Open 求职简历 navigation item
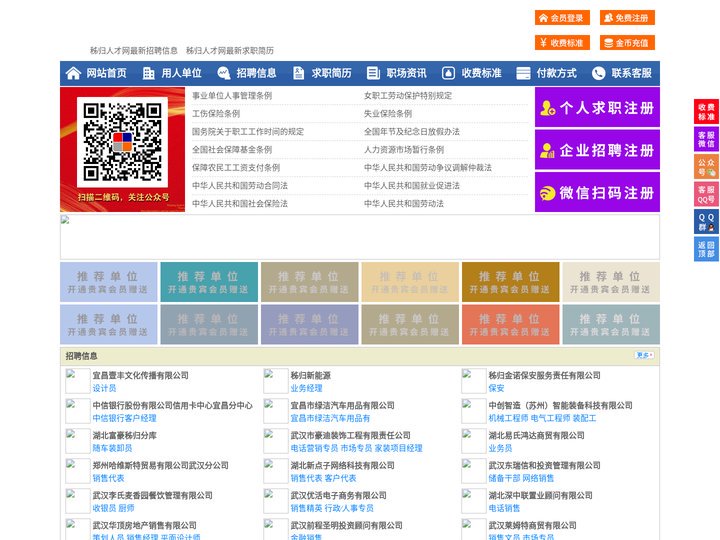The width and height of the screenshot is (720, 540). coord(332,73)
